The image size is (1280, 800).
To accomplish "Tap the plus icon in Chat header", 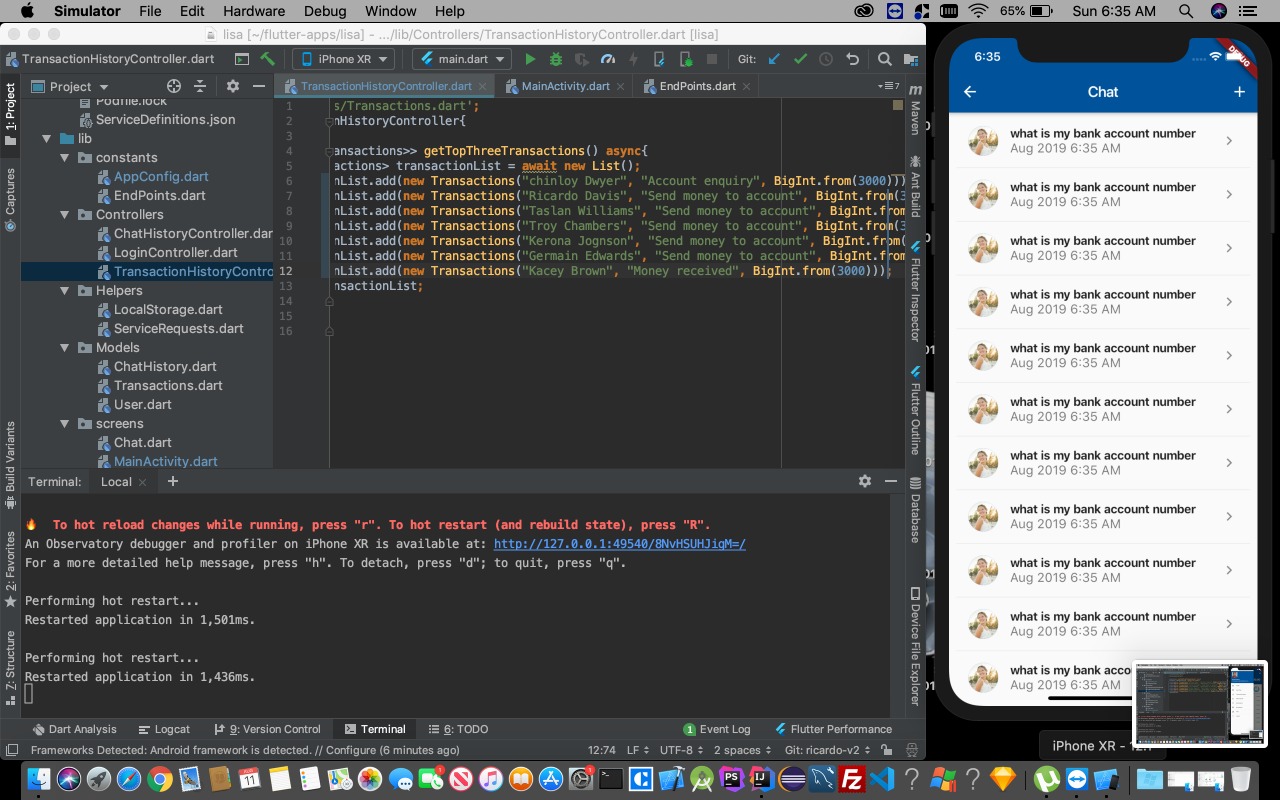I will (x=1239, y=92).
